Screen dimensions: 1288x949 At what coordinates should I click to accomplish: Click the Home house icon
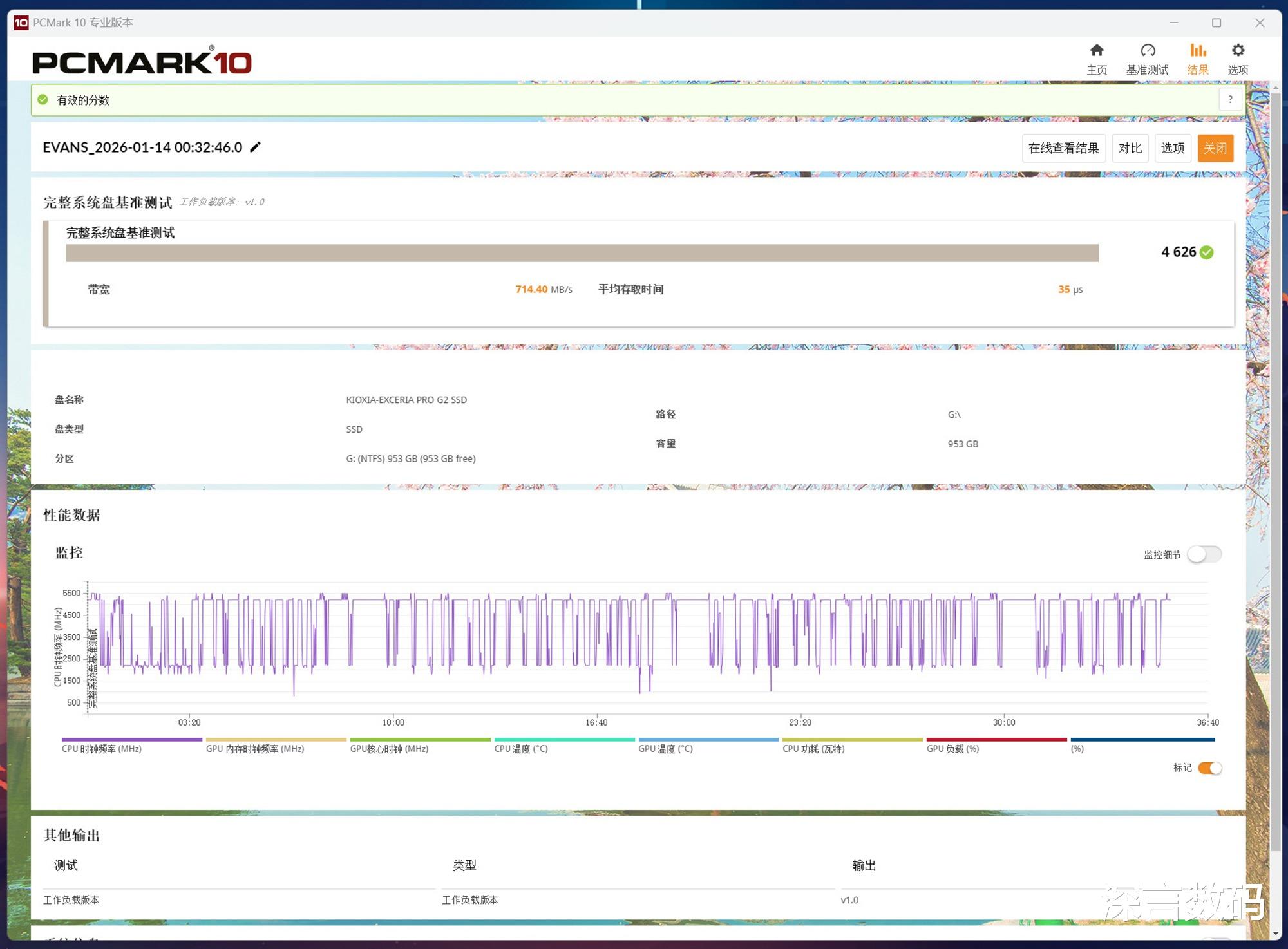click(x=1096, y=51)
